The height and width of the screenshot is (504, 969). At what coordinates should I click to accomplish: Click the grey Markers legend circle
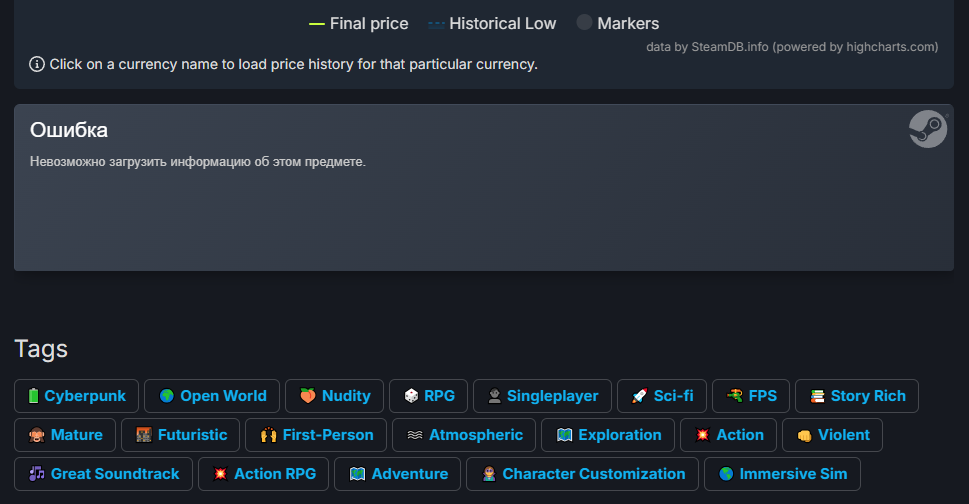tap(585, 23)
